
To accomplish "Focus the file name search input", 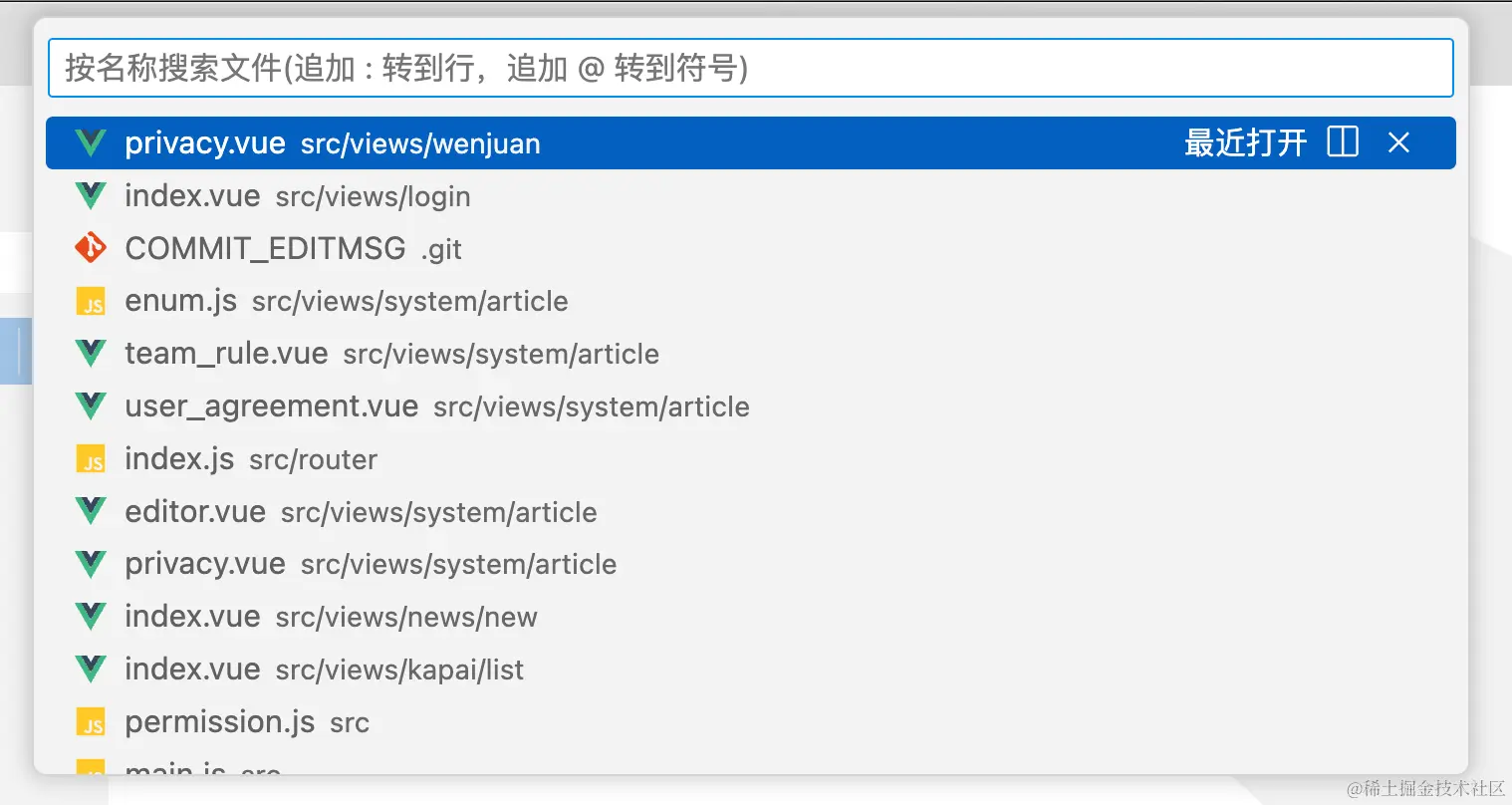I will click(750, 68).
